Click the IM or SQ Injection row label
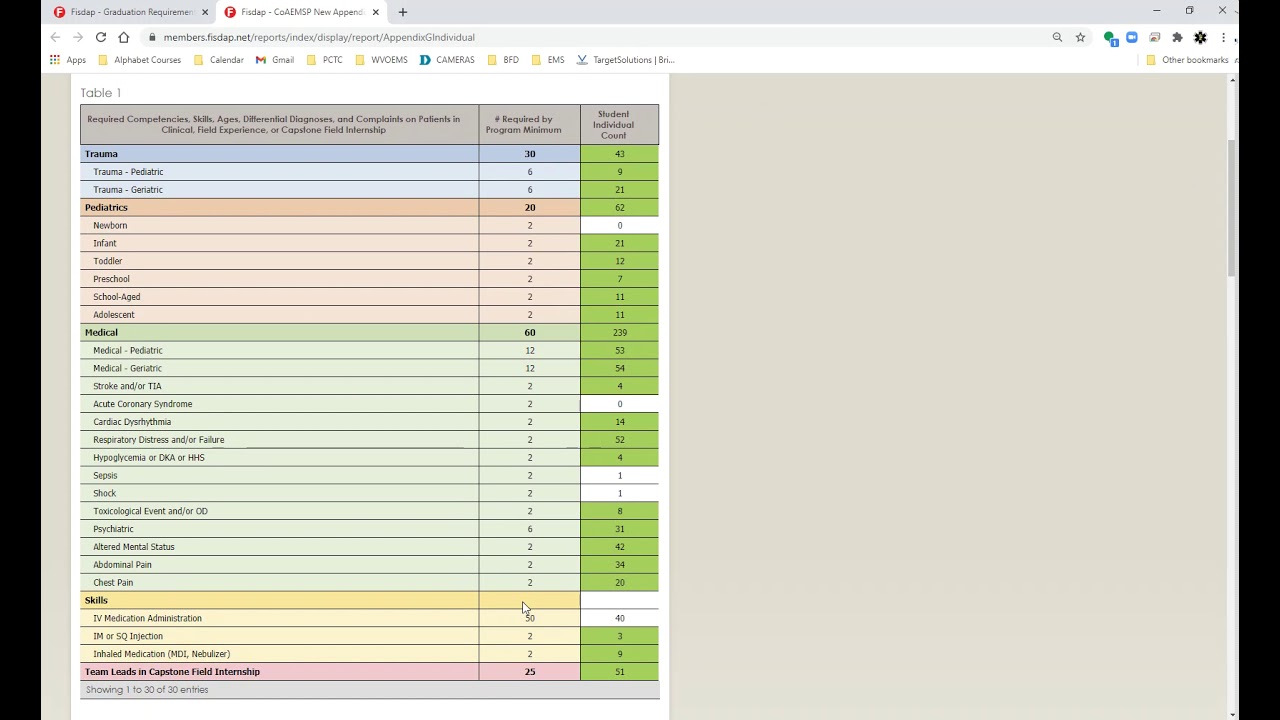 [128, 636]
